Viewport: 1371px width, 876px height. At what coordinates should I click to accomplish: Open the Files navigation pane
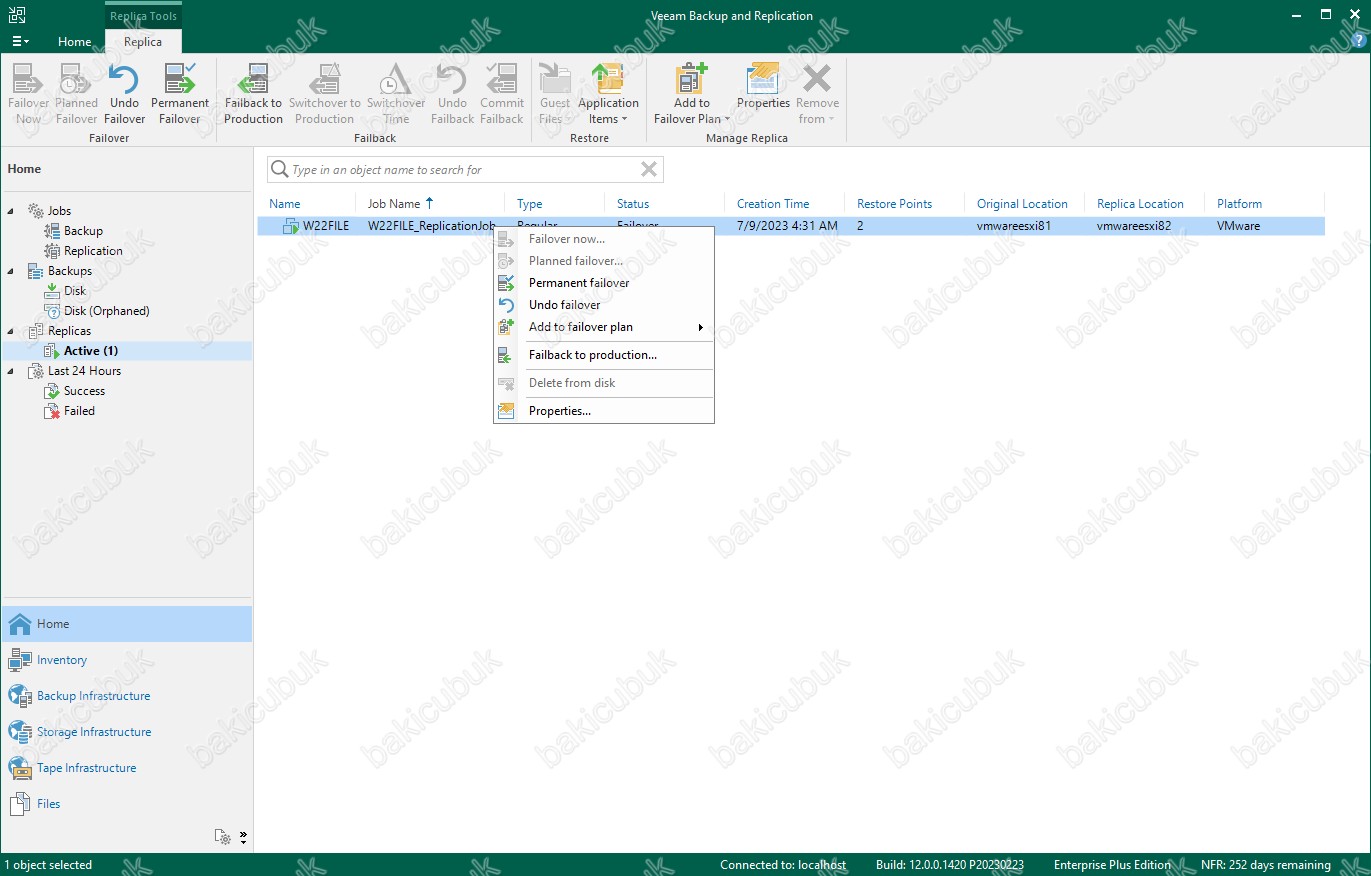click(x=127, y=804)
